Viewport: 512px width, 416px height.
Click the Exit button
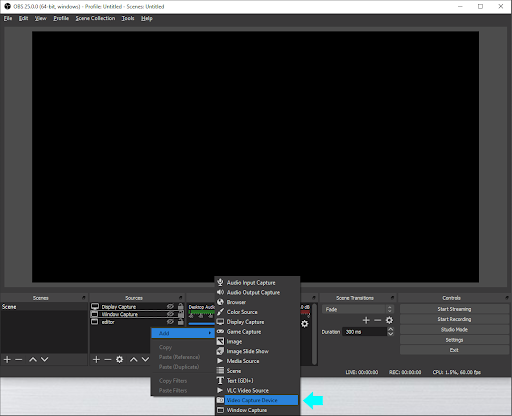pos(454,350)
